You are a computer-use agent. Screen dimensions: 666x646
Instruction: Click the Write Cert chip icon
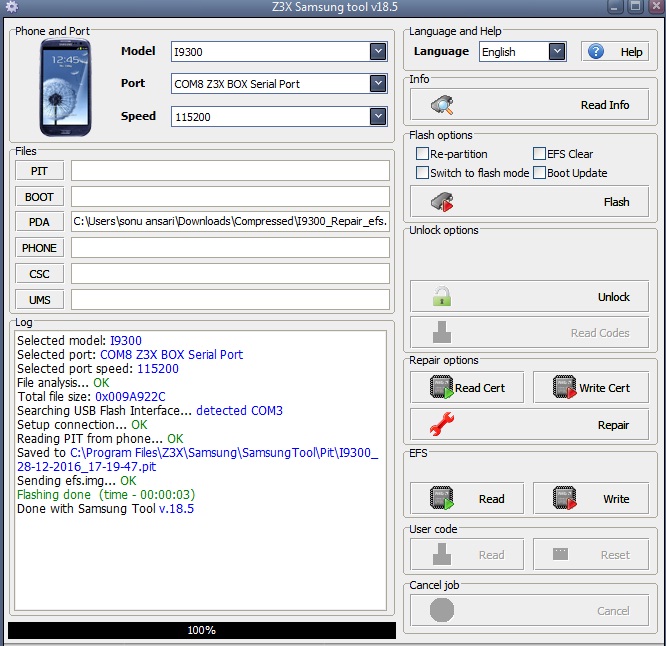tap(564, 387)
